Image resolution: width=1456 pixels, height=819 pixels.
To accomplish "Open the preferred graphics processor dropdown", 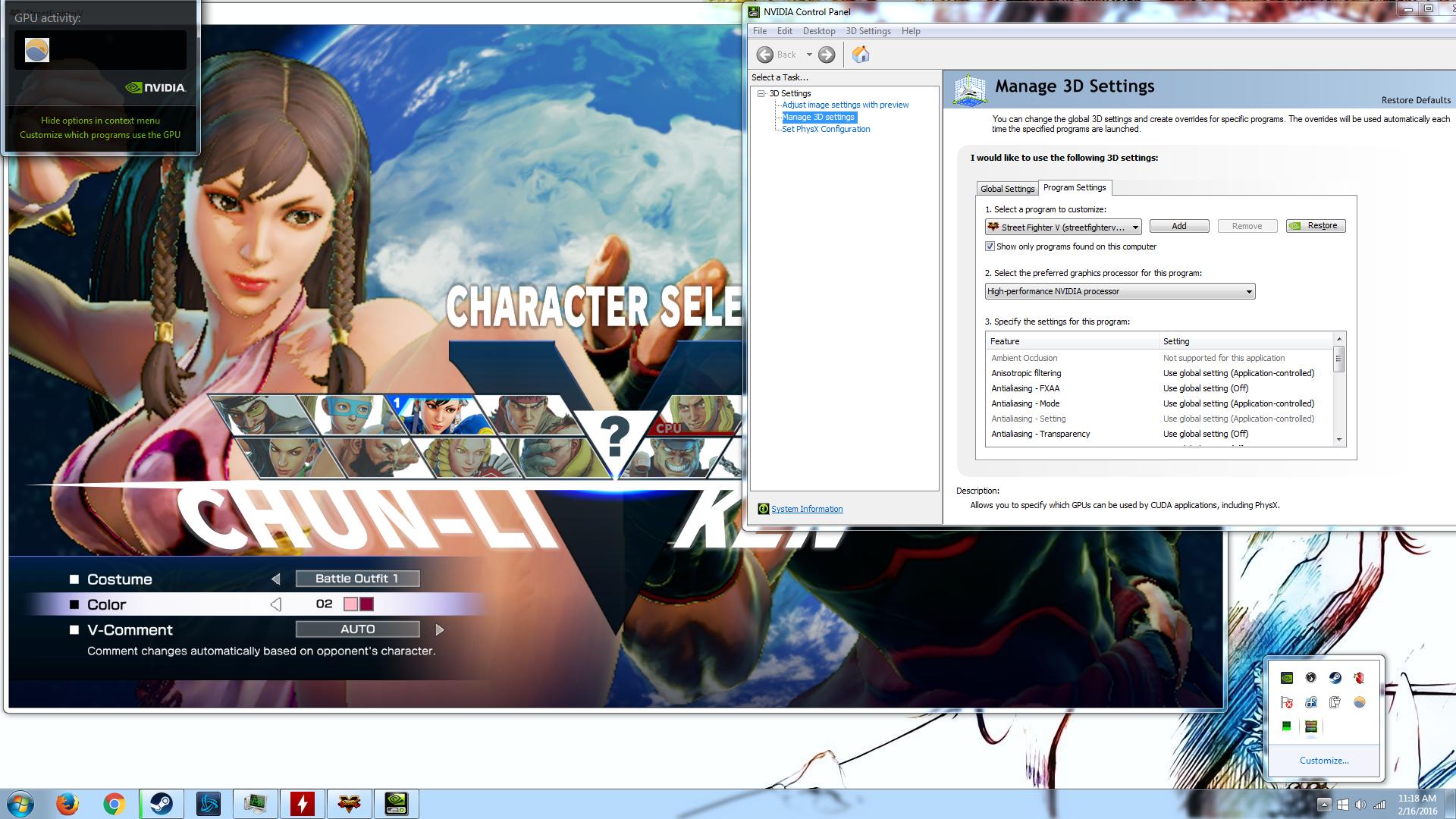I will pyautogui.click(x=1120, y=291).
